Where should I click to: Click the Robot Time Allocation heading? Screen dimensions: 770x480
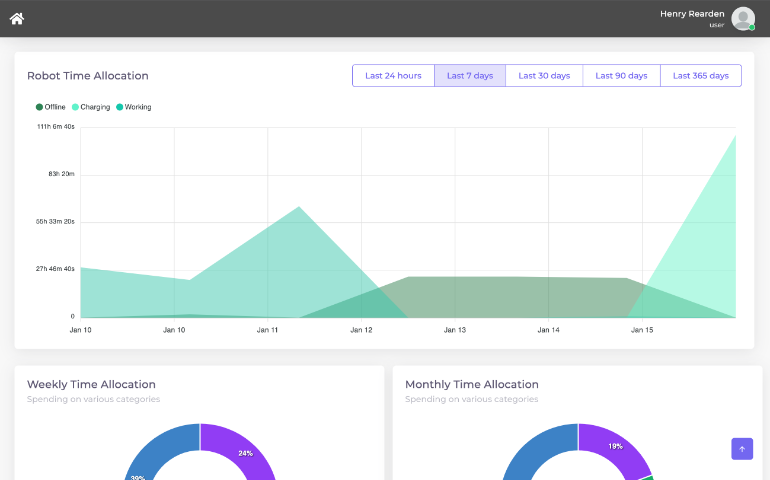(x=87, y=76)
